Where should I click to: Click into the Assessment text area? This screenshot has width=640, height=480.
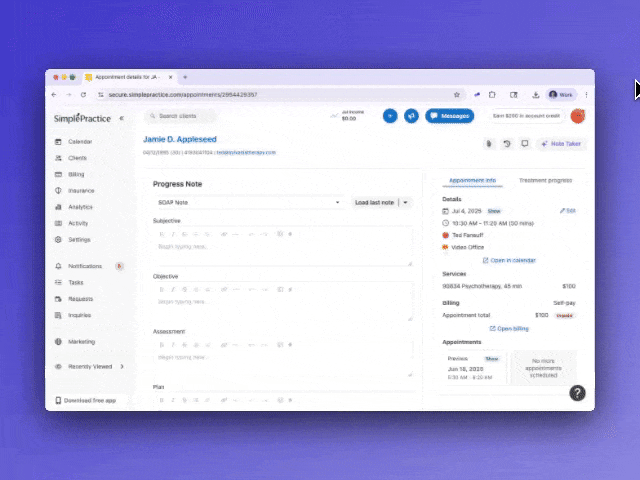click(282, 364)
